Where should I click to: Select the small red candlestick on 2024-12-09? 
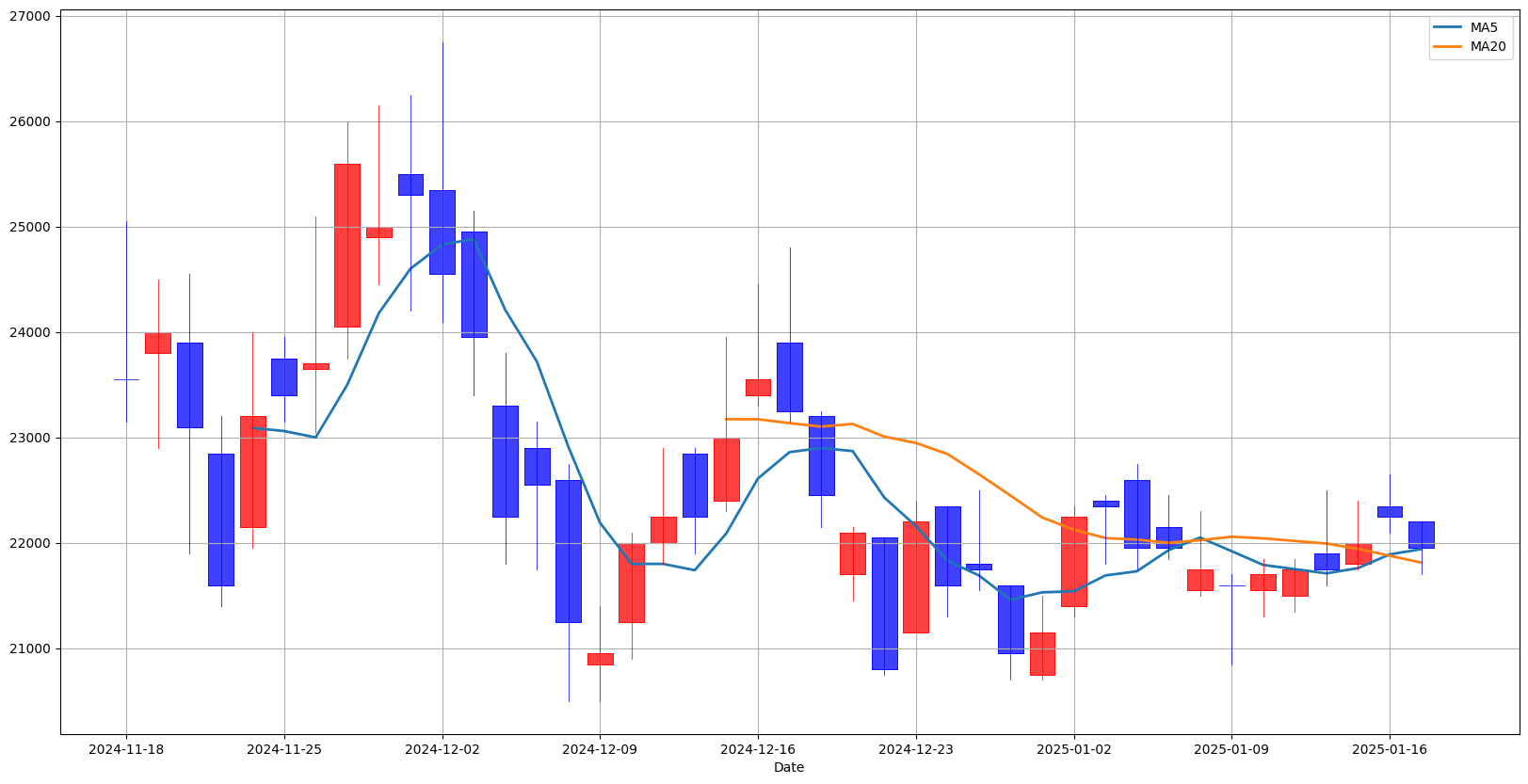[600, 659]
